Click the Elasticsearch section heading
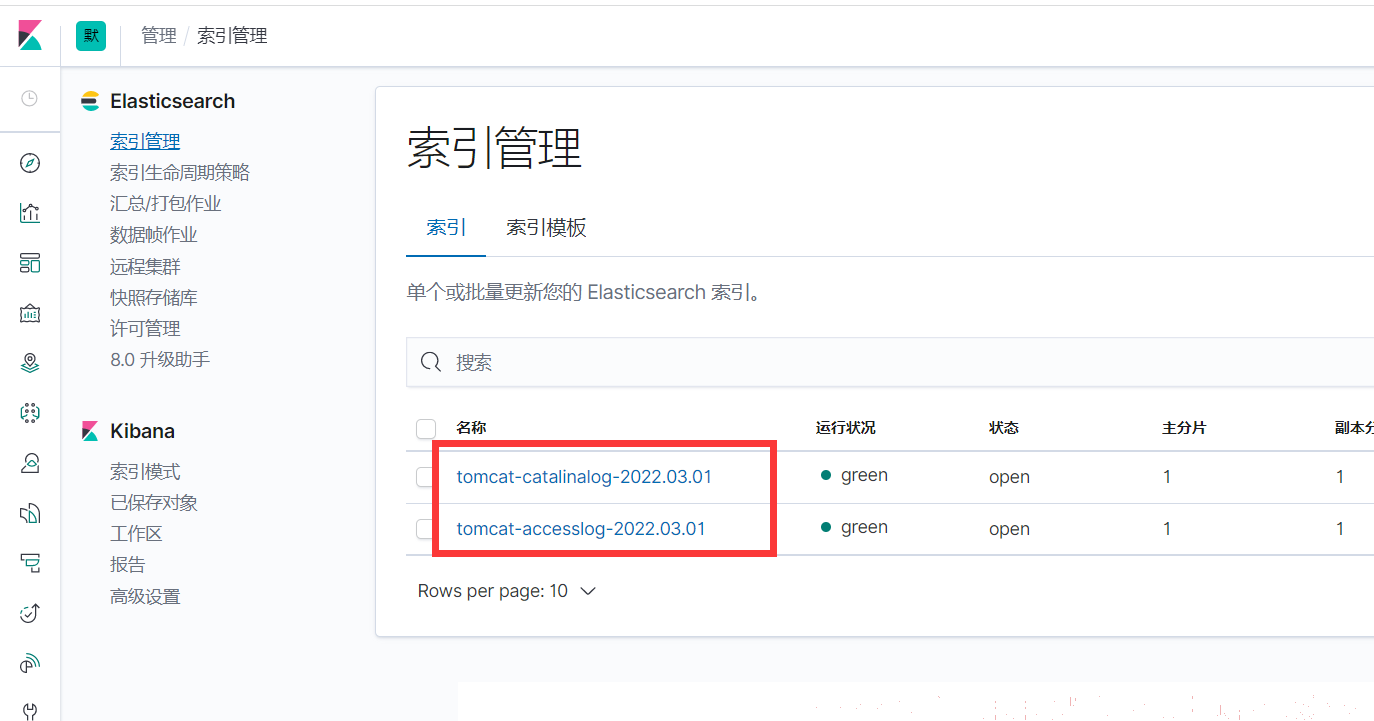This screenshot has width=1374, height=721. [x=172, y=101]
